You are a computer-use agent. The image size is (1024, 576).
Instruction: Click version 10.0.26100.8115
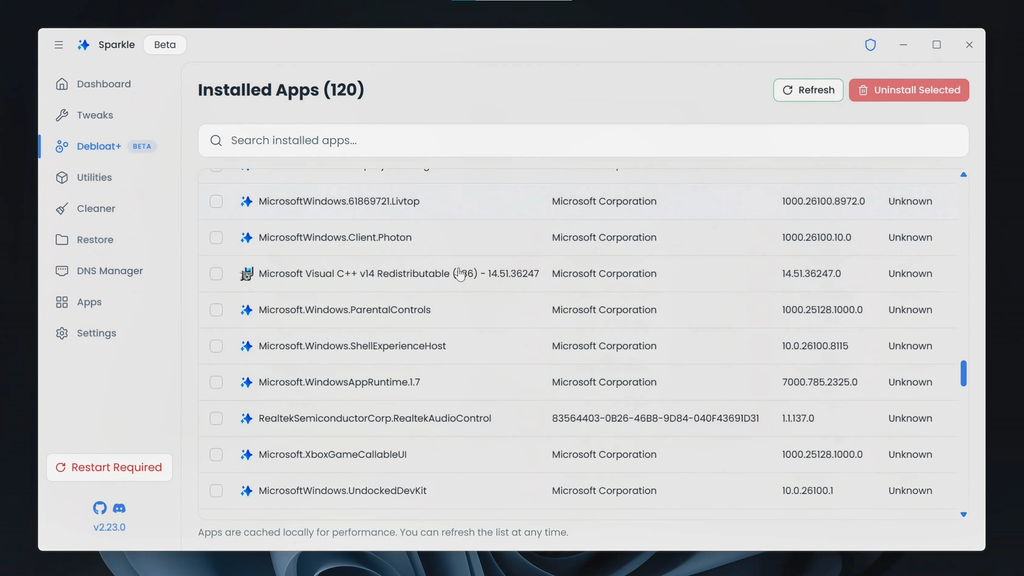815,346
